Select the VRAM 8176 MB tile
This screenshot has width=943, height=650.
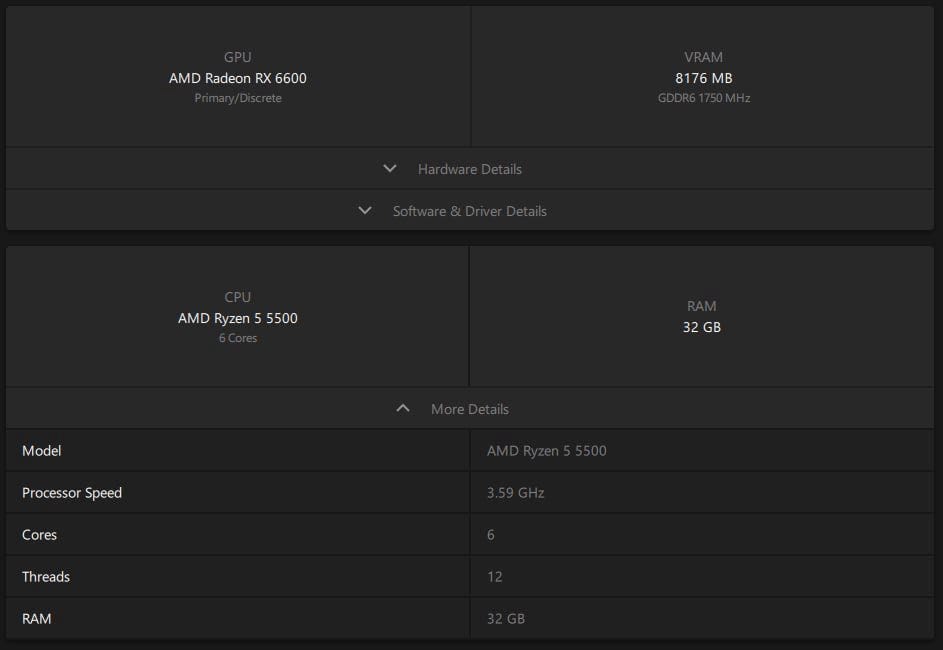(703, 77)
